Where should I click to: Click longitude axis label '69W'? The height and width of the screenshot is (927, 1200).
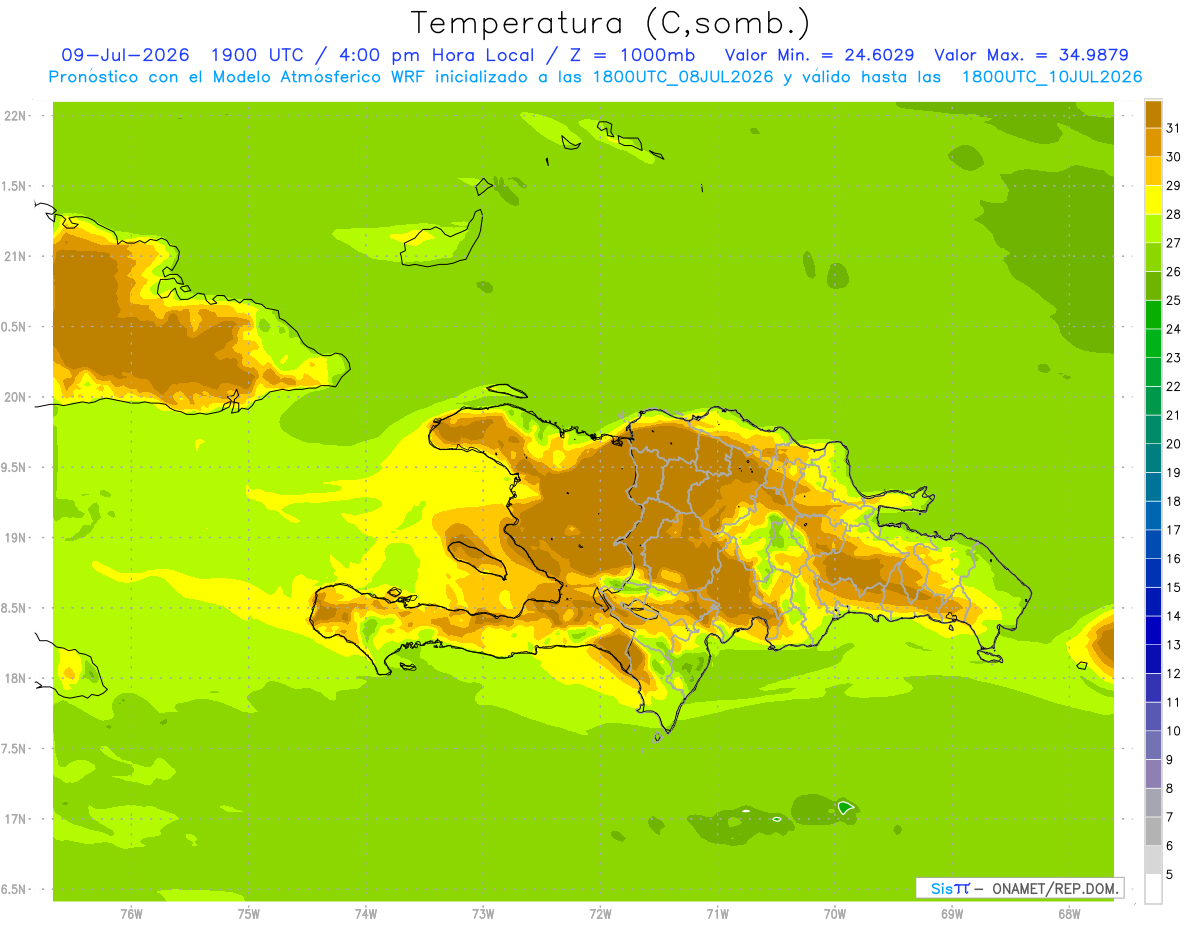(952, 914)
